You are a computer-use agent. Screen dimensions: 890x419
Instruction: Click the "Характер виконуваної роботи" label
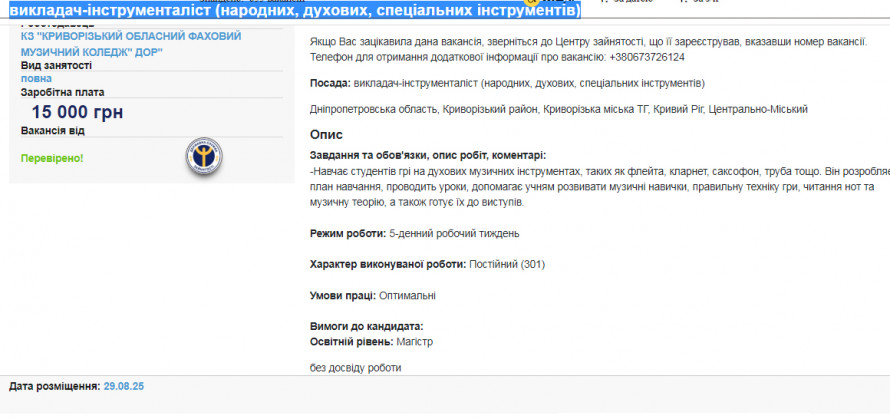pyautogui.click(x=388, y=264)
